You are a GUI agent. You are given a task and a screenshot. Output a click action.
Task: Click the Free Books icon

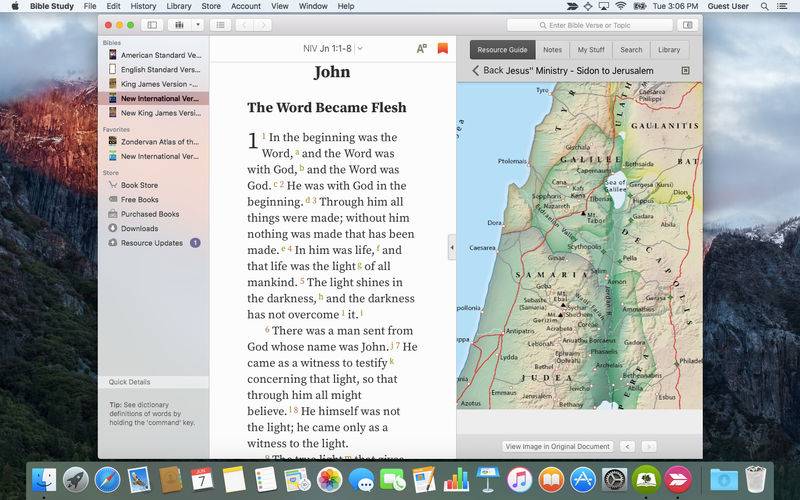[x=113, y=199]
